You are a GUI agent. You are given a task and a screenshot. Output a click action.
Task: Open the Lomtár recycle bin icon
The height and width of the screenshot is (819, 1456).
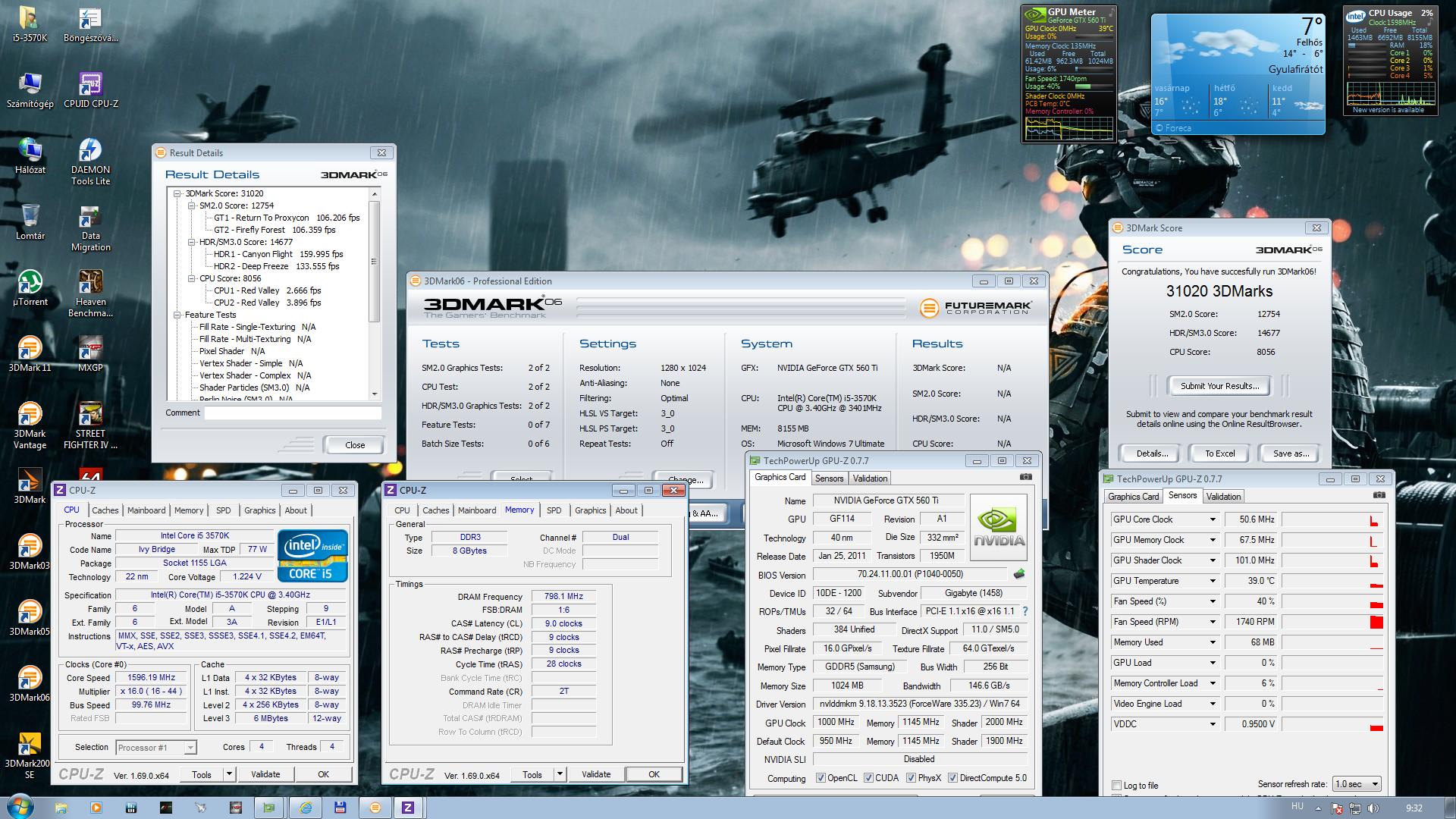pyautogui.click(x=30, y=221)
